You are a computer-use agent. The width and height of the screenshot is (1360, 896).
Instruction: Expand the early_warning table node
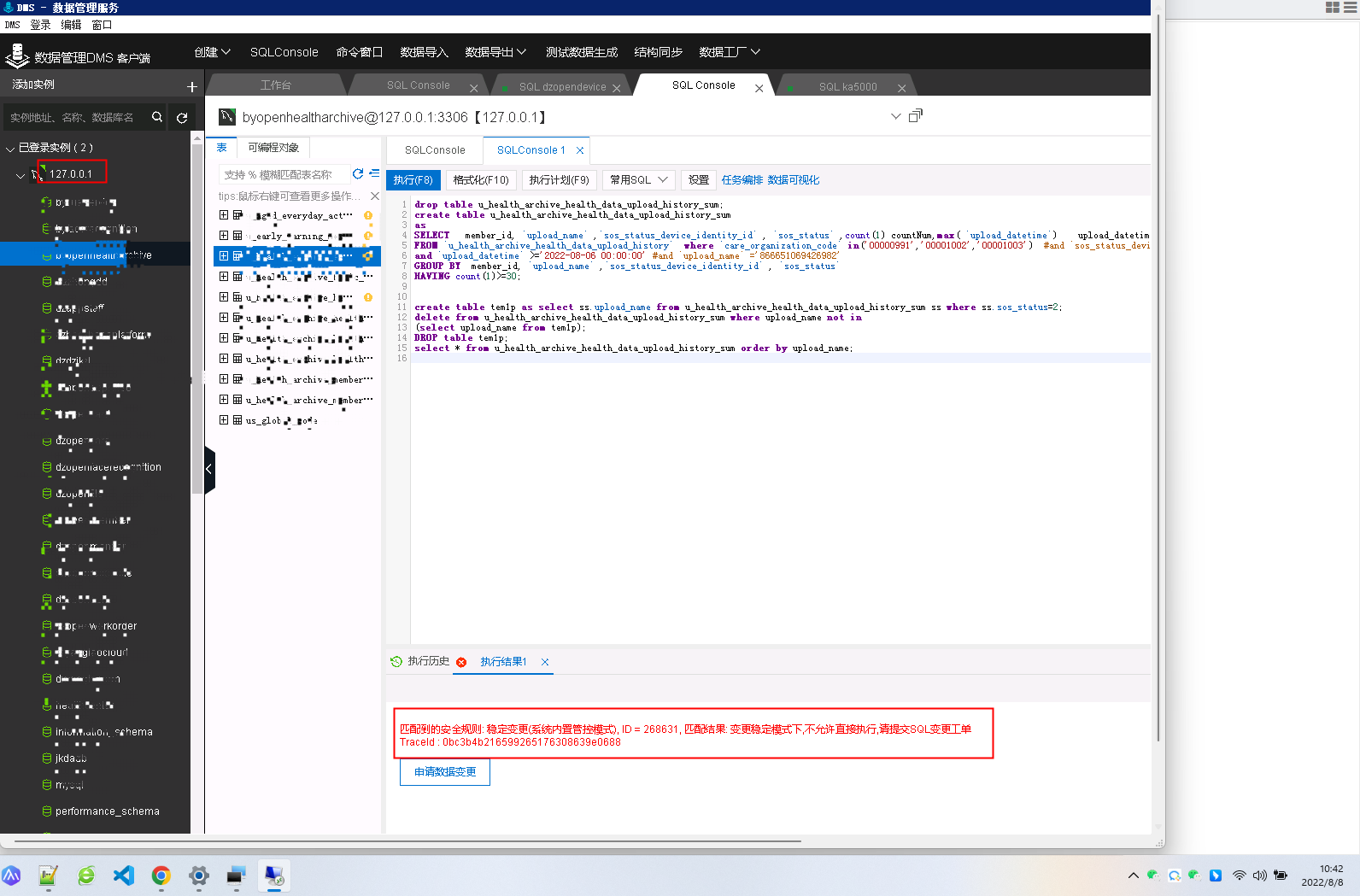(x=224, y=236)
